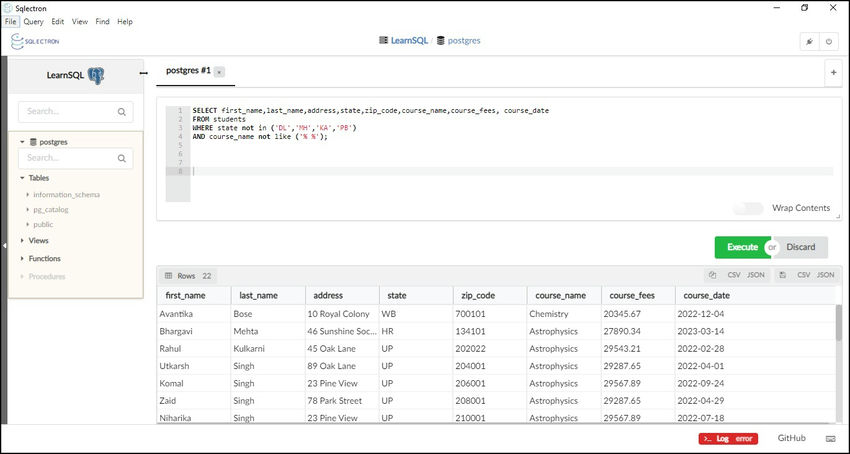Image resolution: width=850 pixels, height=454 pixels.
Task: Click the magnifier in the postgres items search box
Action: tap(121, 158)
